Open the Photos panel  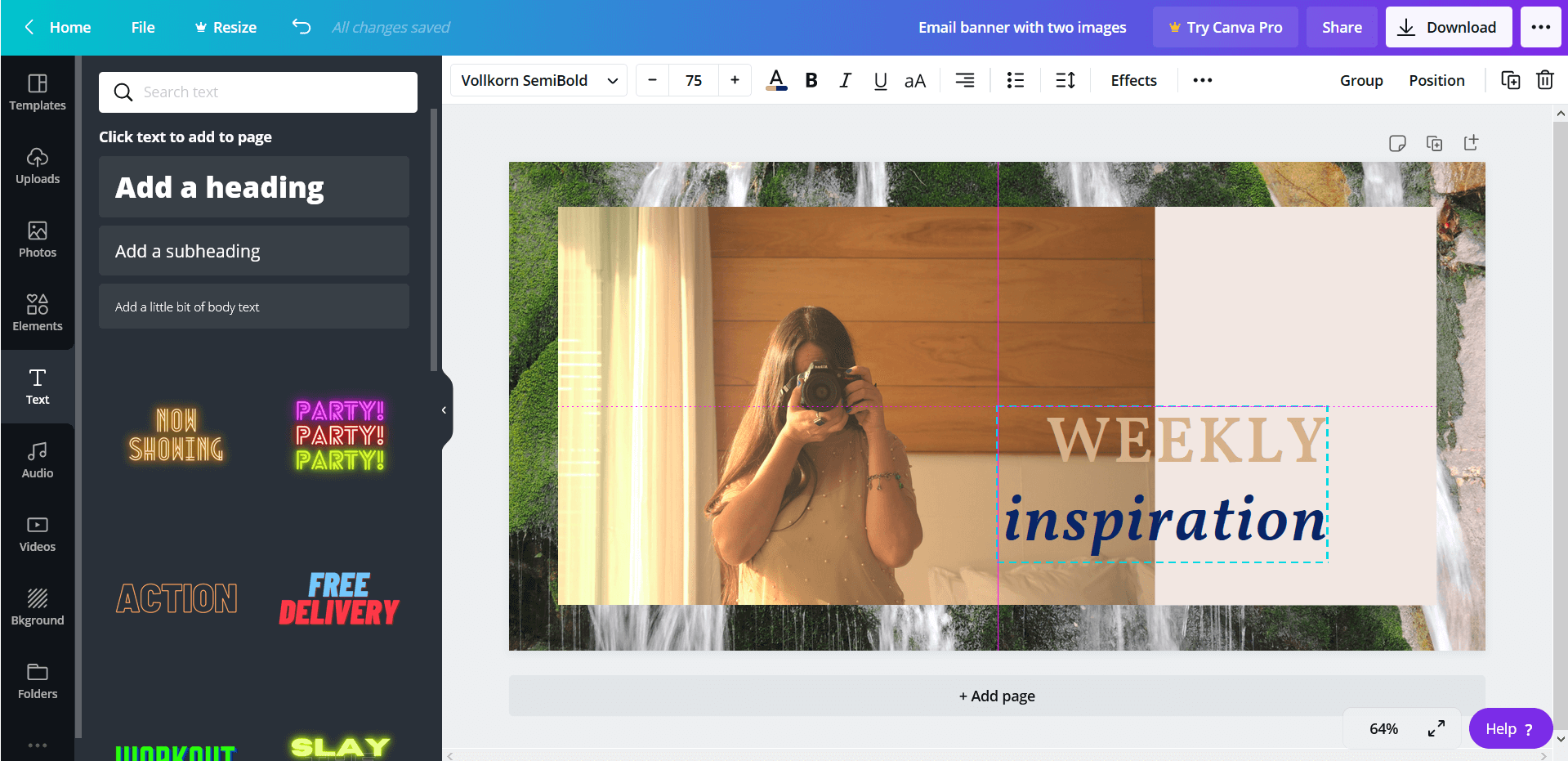point(38,239)
